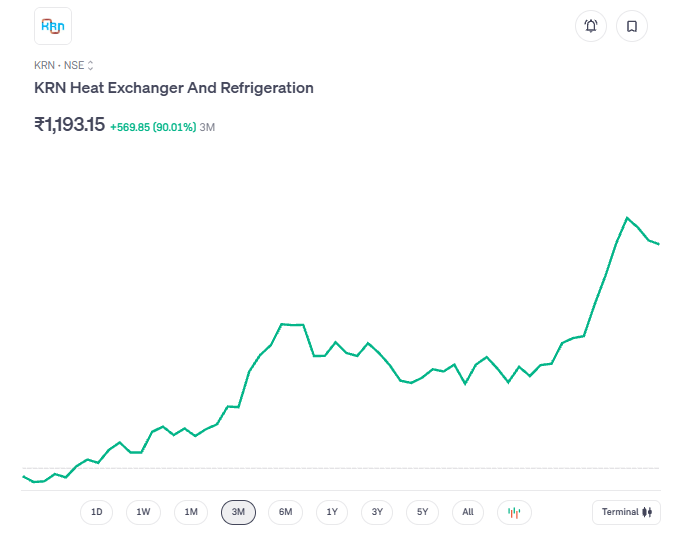Click the peak of the price line
This screenshot has width=684, height=538.
tap(627, 217)
